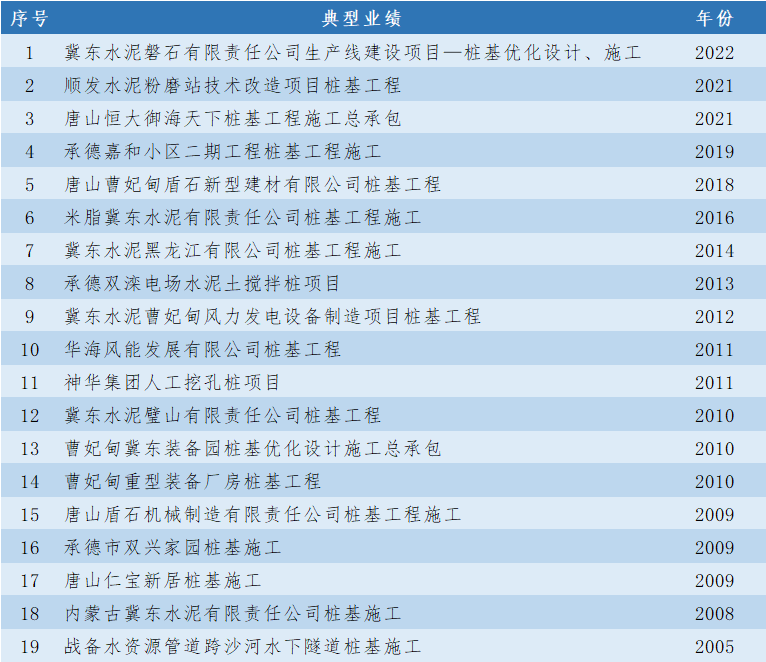Click year 2021 in 唐山恒大御海天下 row

714,119
